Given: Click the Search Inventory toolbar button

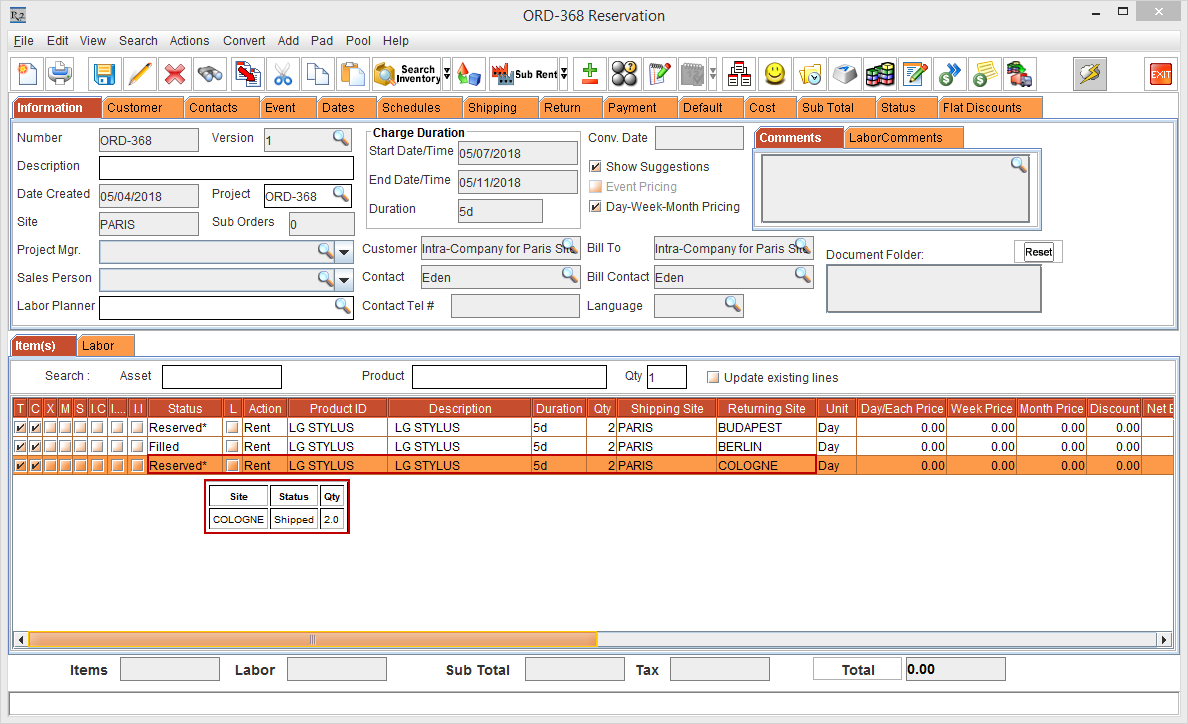Looking at the screenshot, I should click(406, 74).
